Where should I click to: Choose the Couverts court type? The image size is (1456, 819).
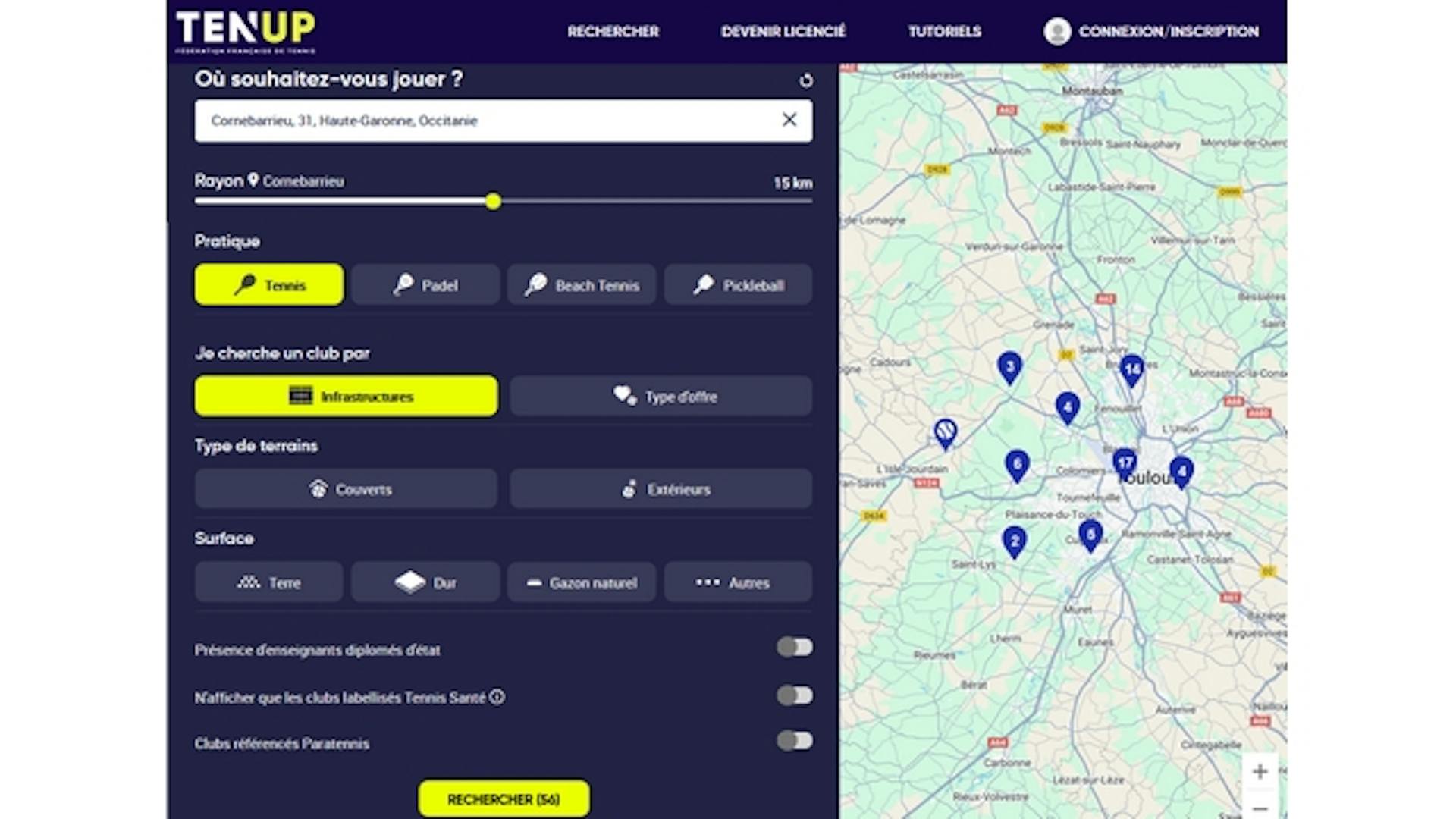(x=346, y=489)
